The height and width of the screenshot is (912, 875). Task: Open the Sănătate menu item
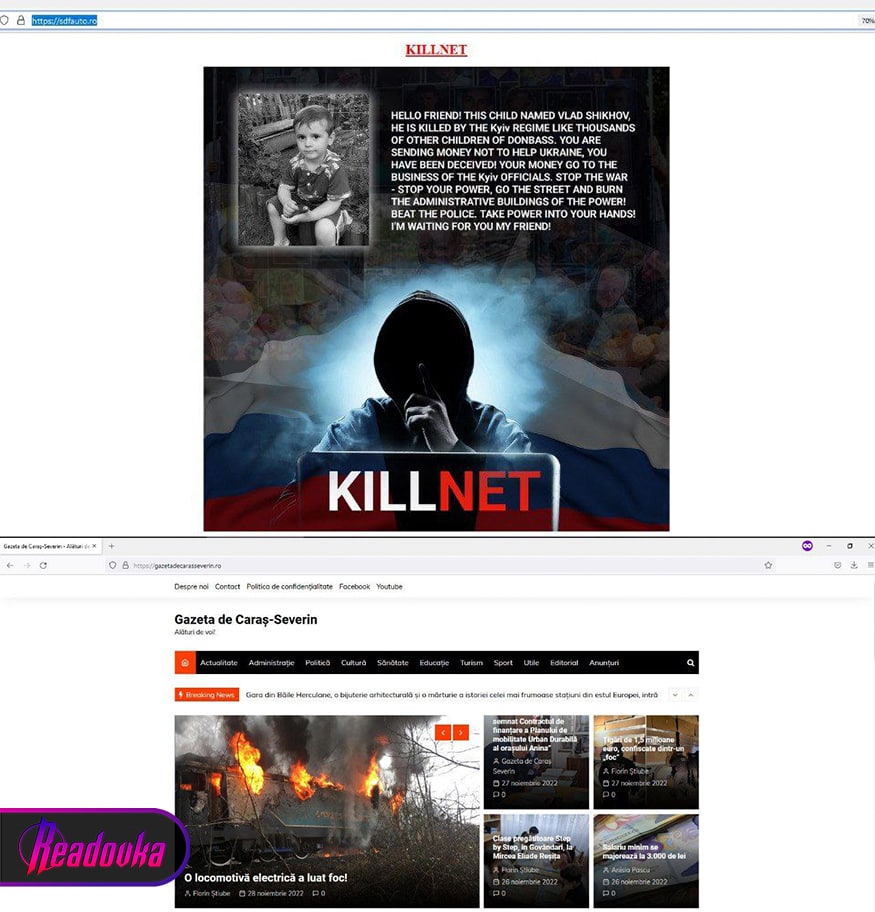tap(393, 662)
